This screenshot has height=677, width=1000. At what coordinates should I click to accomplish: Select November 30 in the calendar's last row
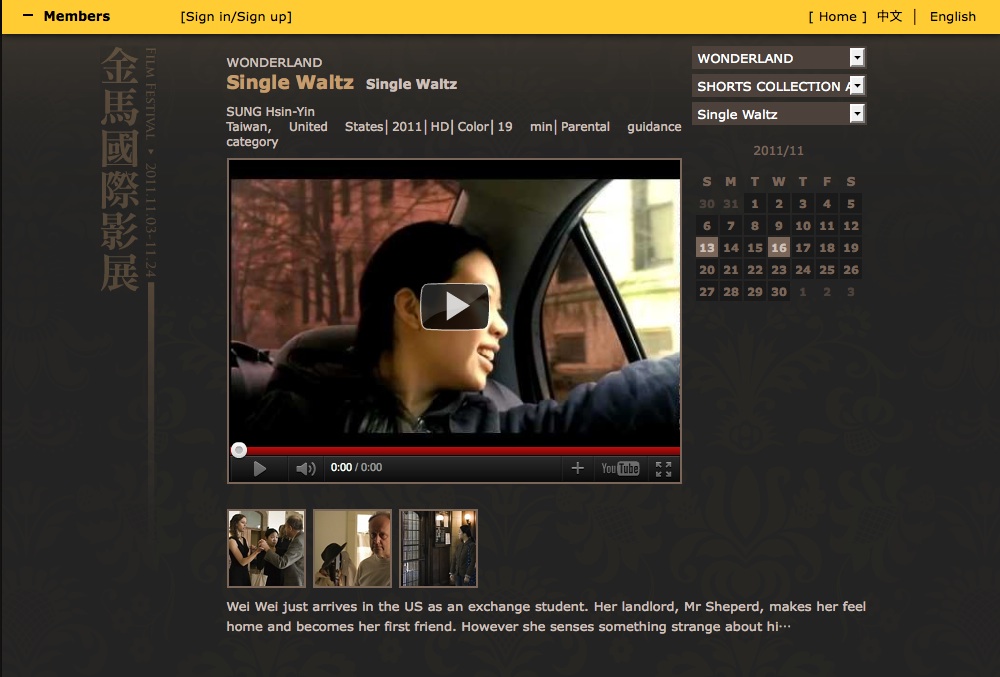pos(779,291)
